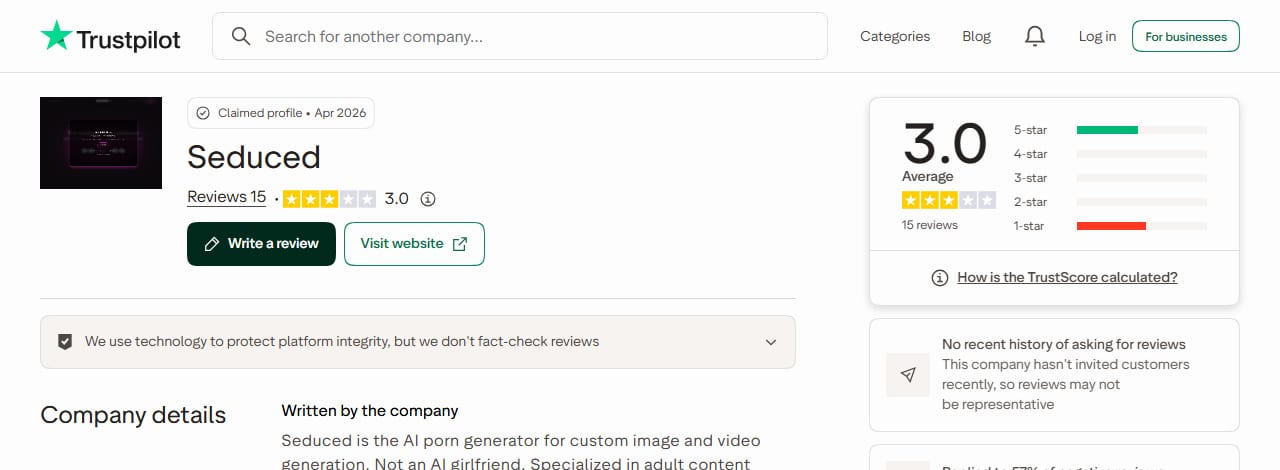This screenshot has height=470, width=1280.
Task: Click the info icon next to 3.0 rating
Action: [428, 199]
